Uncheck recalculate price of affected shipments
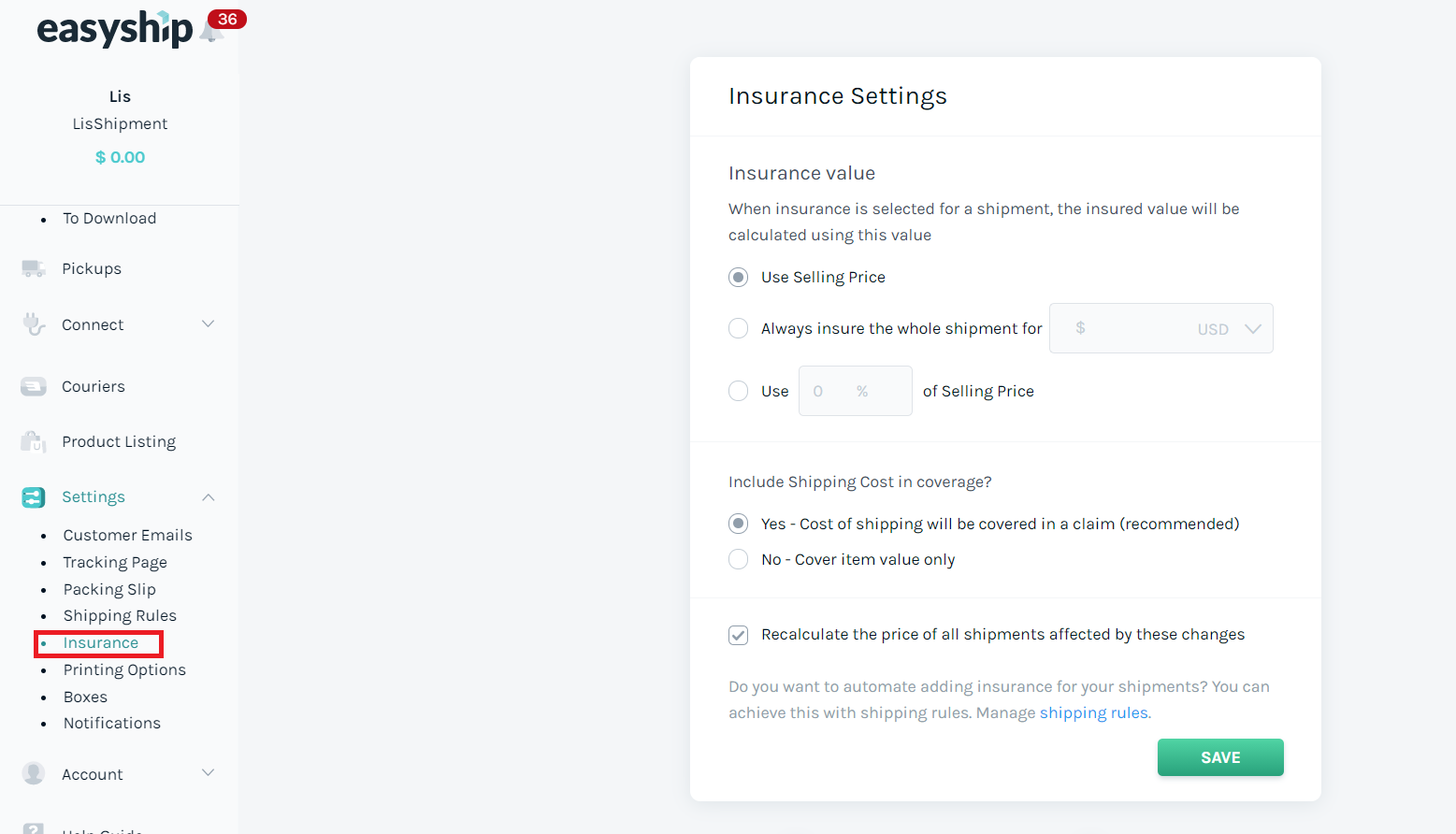 738,635
